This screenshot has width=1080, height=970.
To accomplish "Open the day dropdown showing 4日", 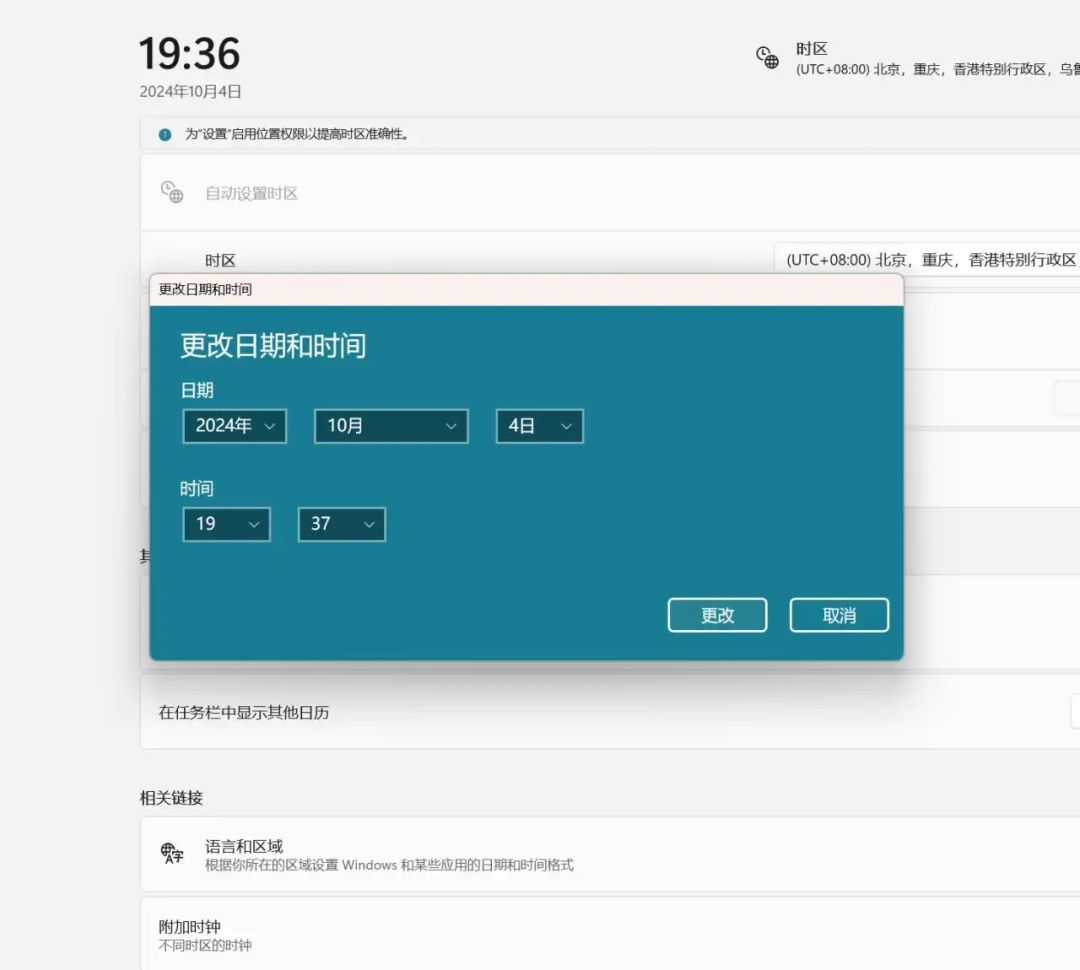I will point(539,426).
